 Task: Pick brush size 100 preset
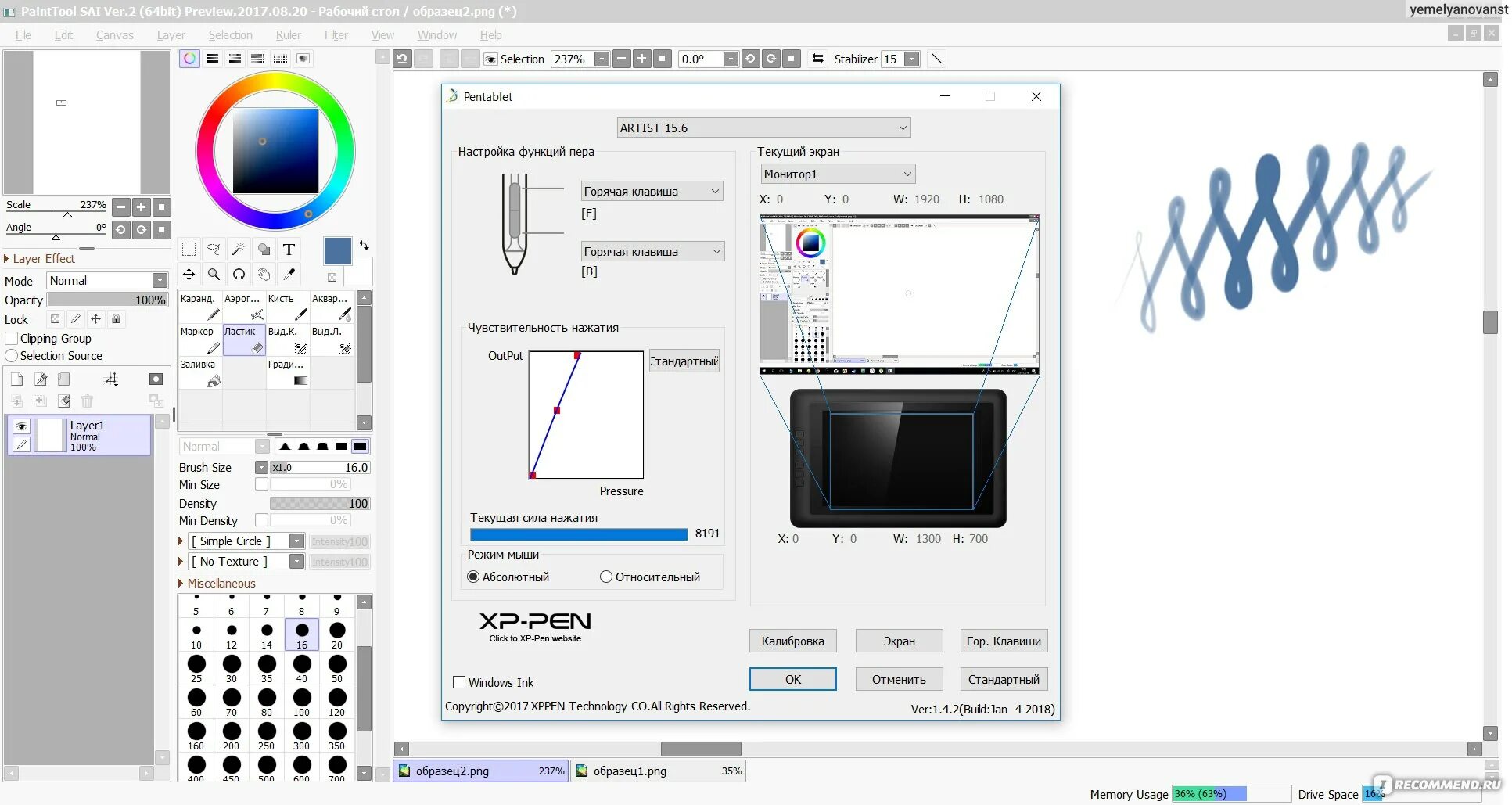[x=302, y=702]
